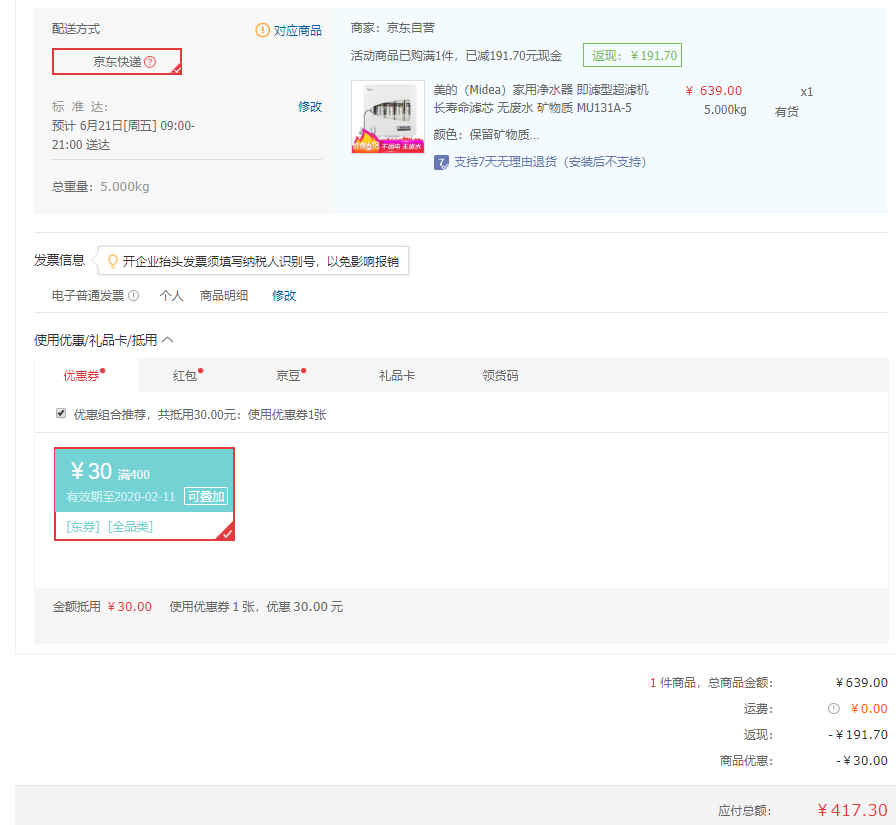Click the 商品优惠 -¥30.00 value
The image size is (896, 825).
click(862, 760)
